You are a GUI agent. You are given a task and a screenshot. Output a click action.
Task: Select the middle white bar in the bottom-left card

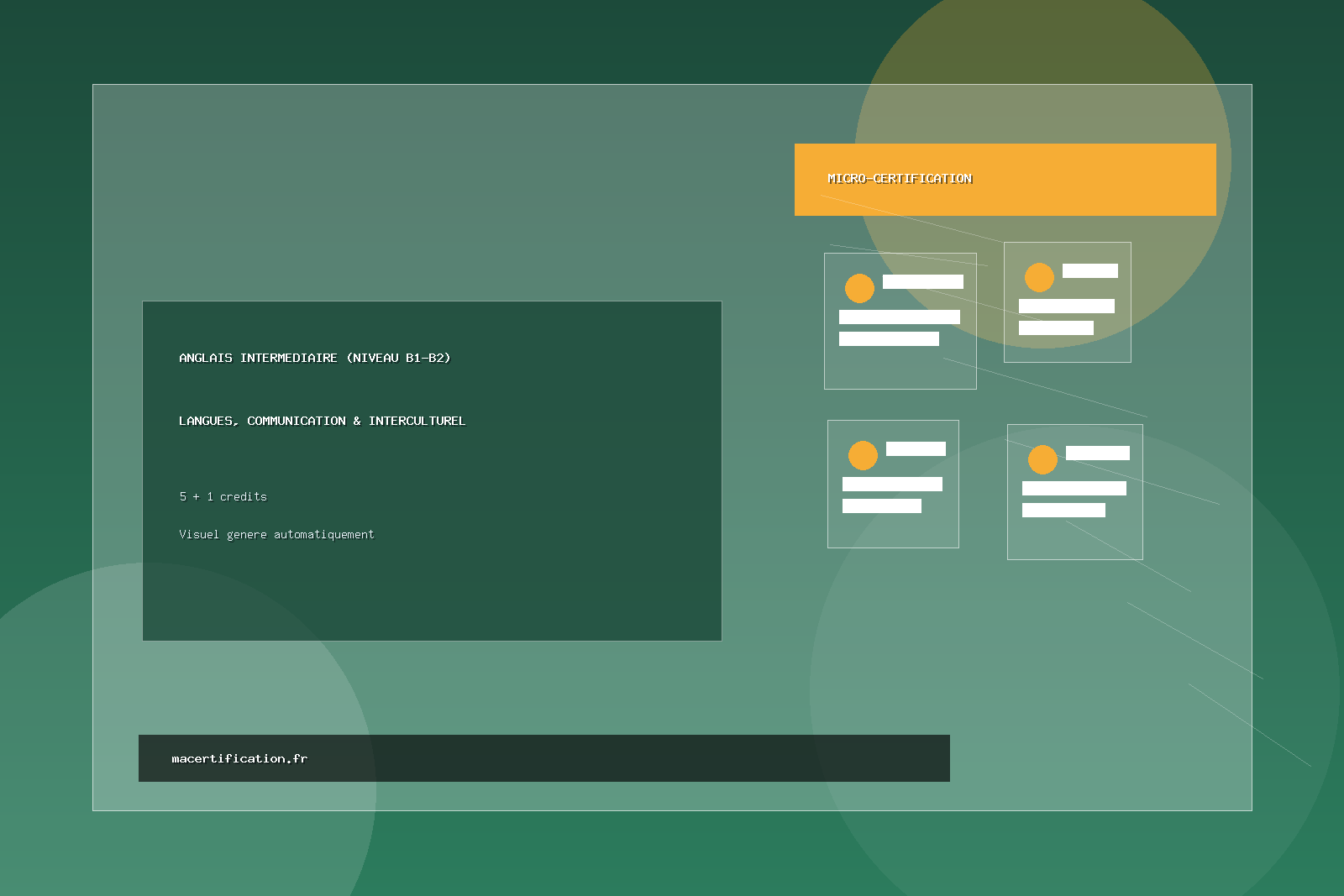(x=892, y=484)
